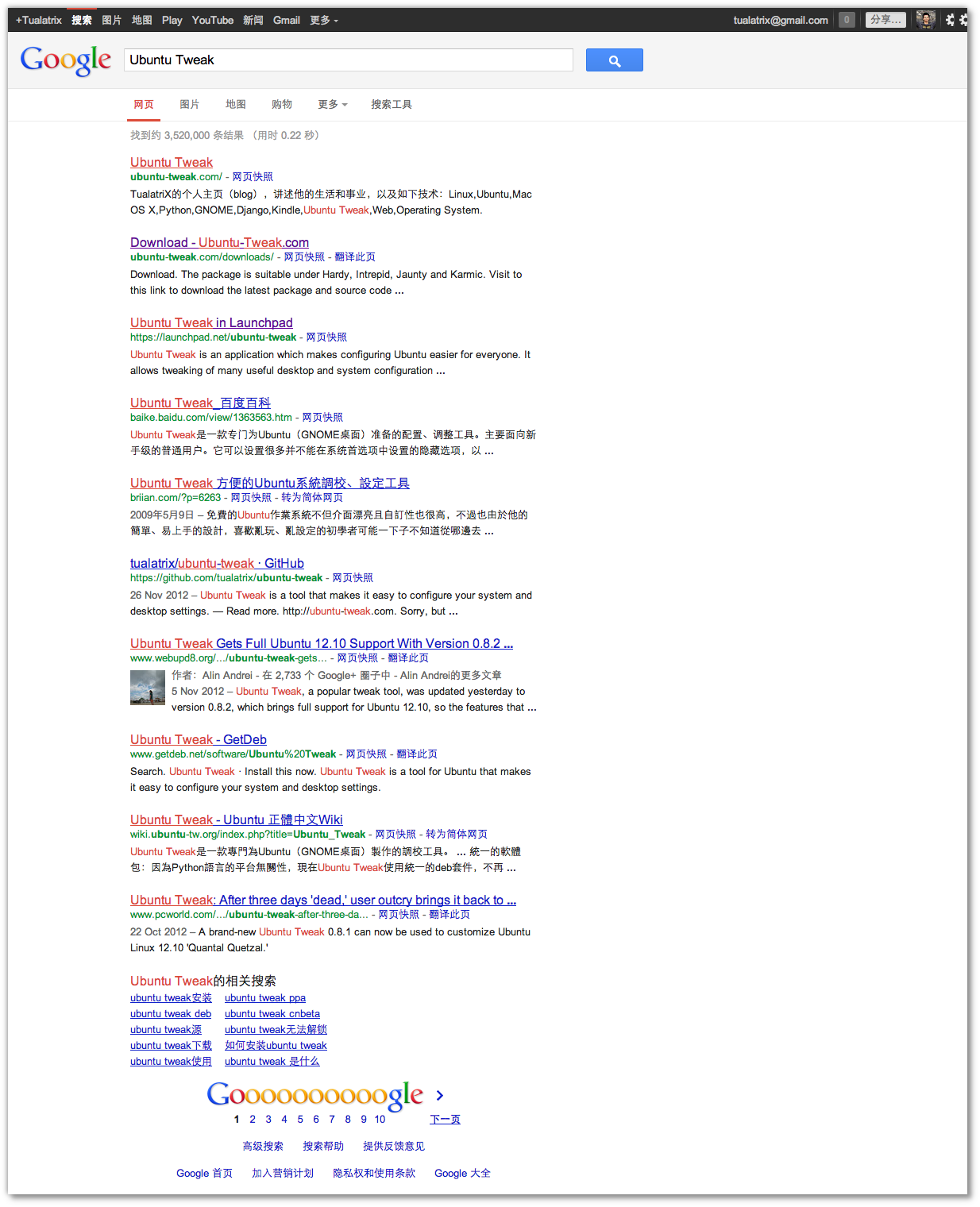Screen dimensions: 980x1207
Task: Click the blue search magnifier button
Action: [614, 60]
